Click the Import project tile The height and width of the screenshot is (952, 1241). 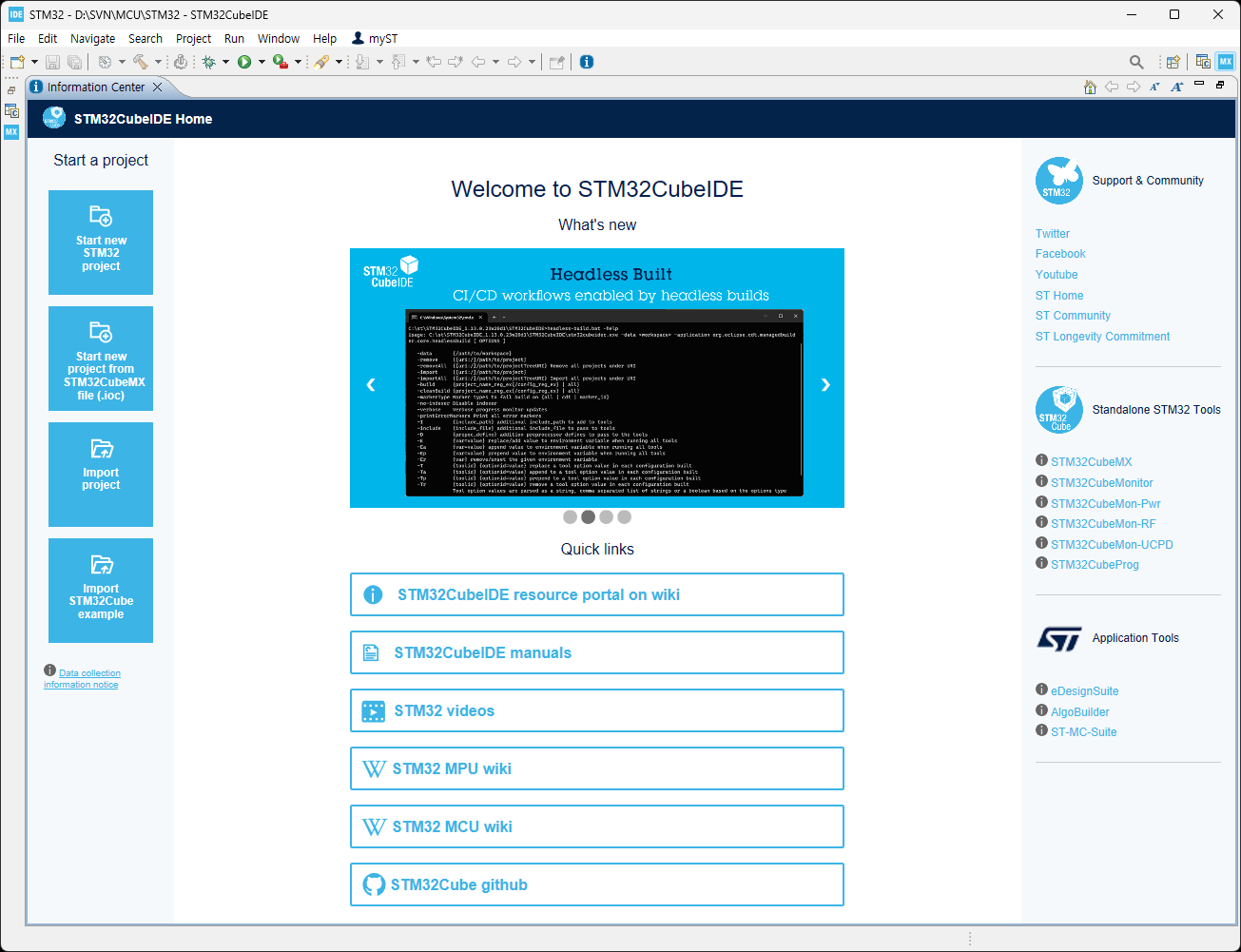[x=101, y=475]
